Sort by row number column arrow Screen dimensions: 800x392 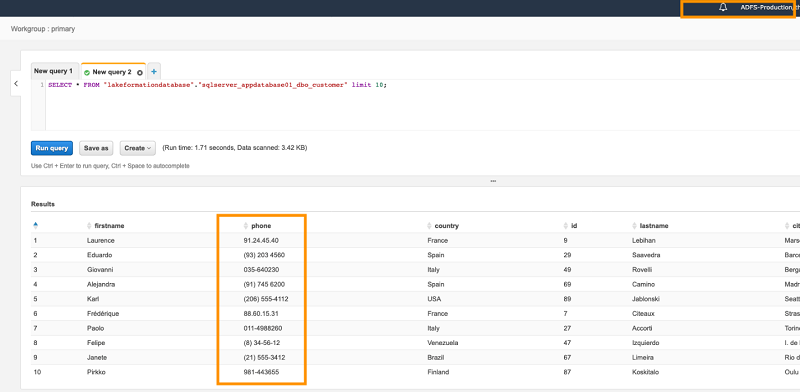click(x=35, y=225)
